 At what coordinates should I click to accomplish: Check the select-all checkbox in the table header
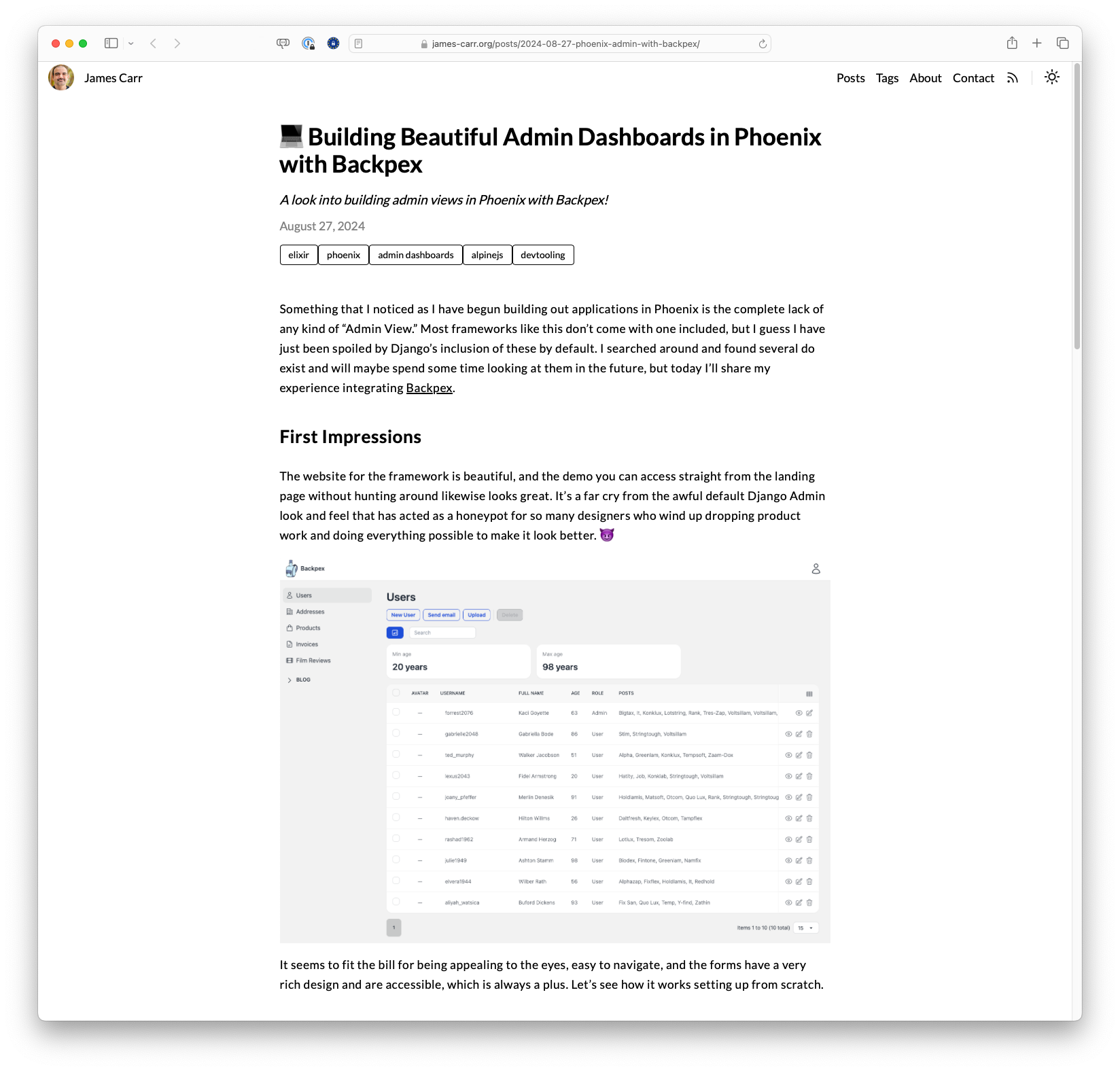click(x=396, y=692)
